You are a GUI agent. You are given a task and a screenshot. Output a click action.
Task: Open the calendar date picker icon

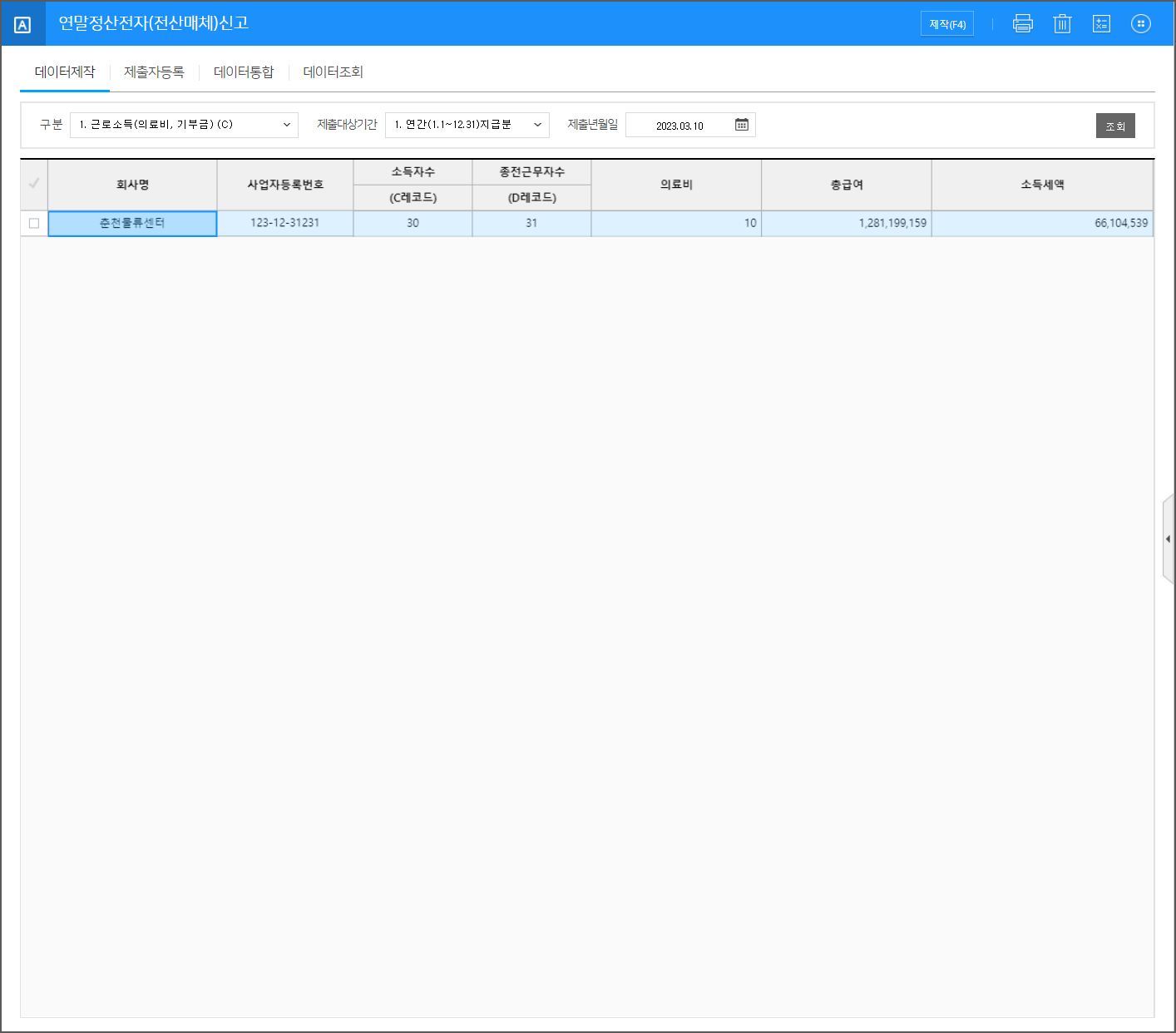[x=742, y=125]
